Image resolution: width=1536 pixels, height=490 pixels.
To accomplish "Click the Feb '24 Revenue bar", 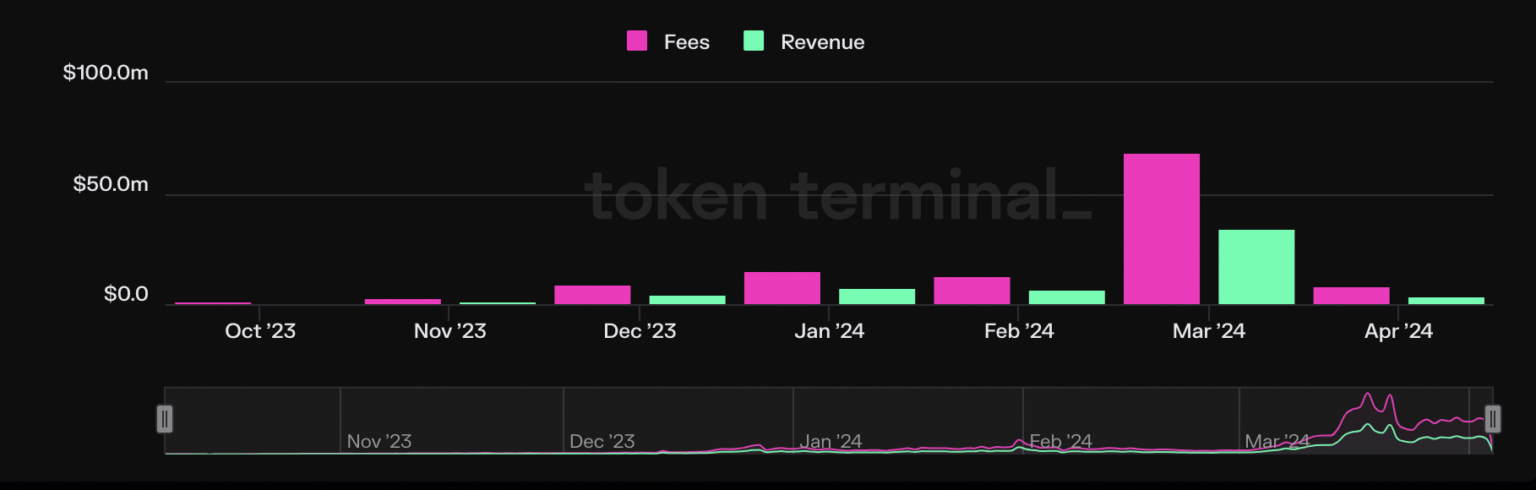I will [1066, 297].
